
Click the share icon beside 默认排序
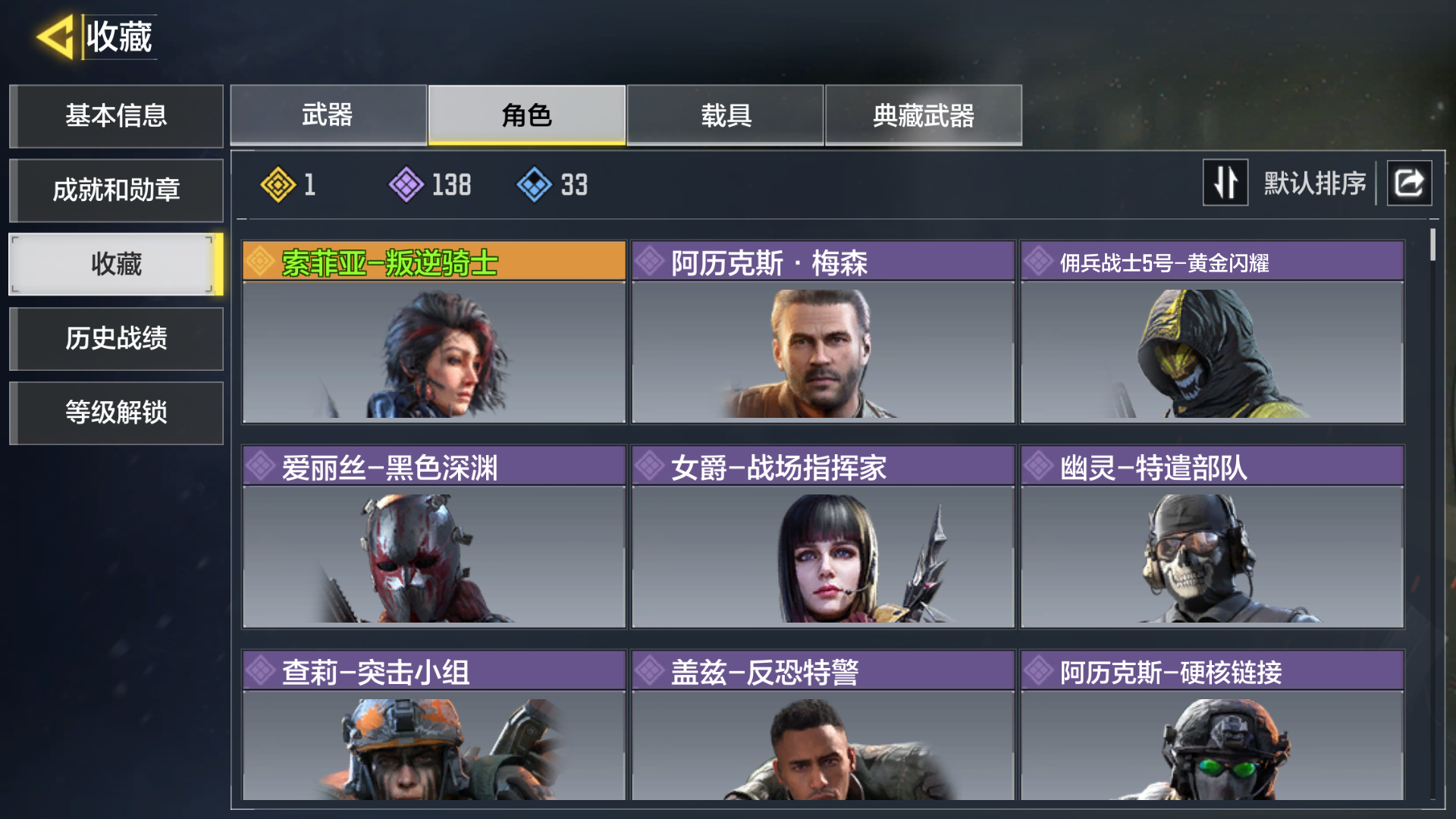coord(1409,183)
